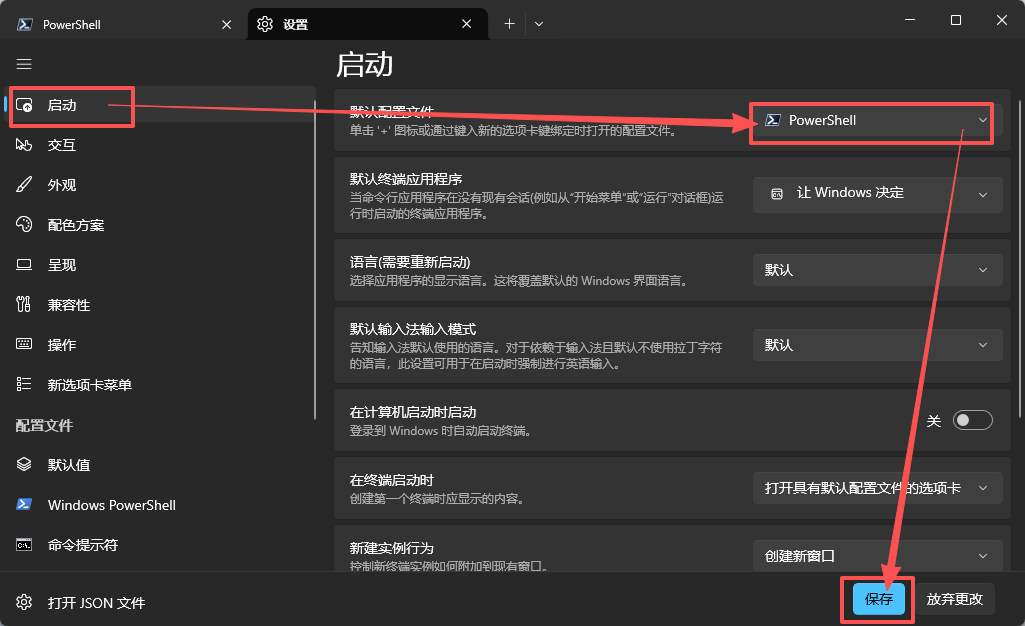Open the 操作 keyboard actions icon
This screenshot has width=1025, height=626.
(24, 344)
